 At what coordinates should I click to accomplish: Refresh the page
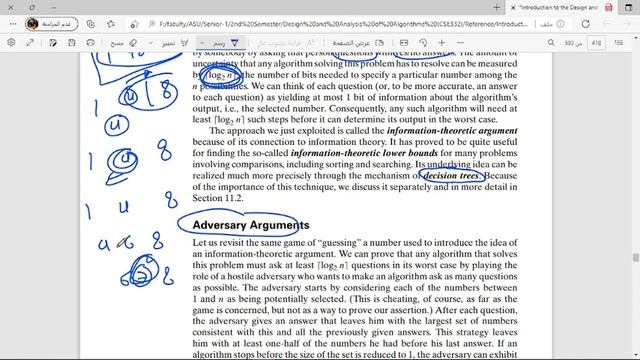pyautogui.click(x=585, y=24)
